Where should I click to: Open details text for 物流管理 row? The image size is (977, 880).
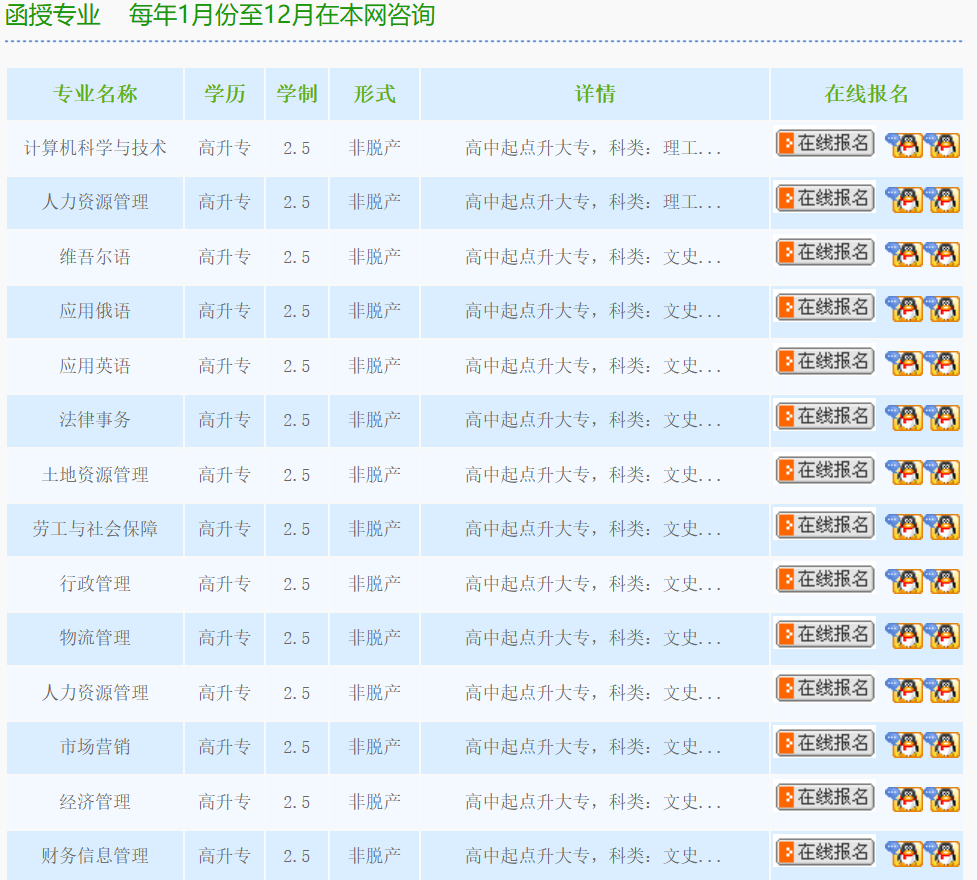[593, 638]
